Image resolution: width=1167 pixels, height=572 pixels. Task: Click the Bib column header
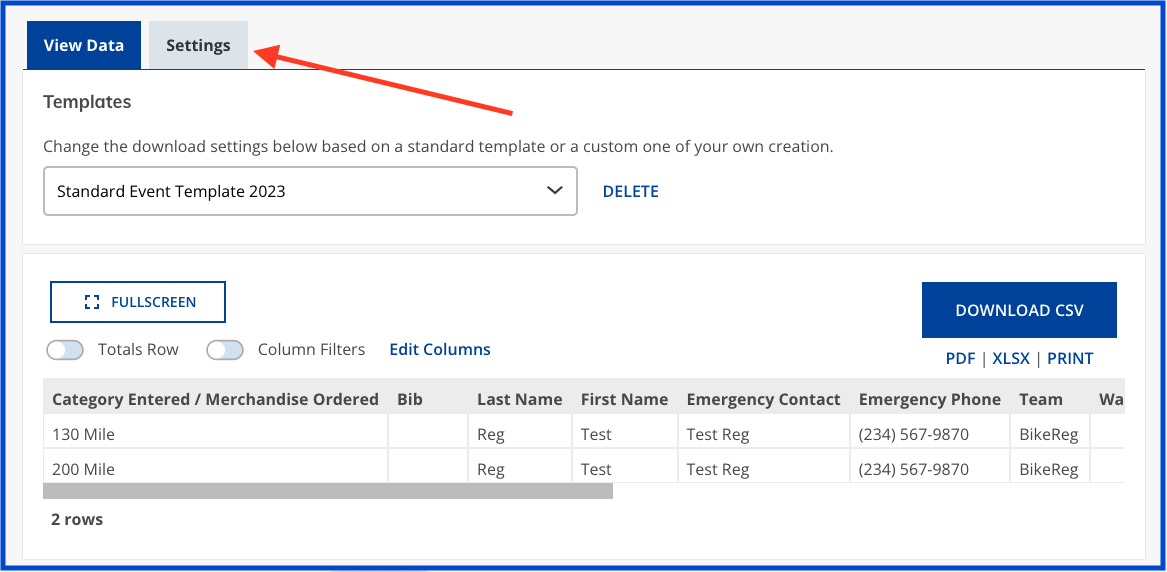click(x=410, y=399)
